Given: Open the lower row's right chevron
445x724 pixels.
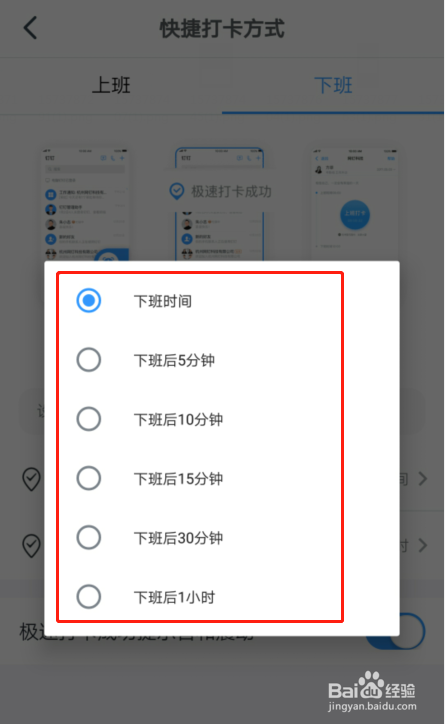Looking at the screenshot, I should pyautogui.click(x=422, y=545).
